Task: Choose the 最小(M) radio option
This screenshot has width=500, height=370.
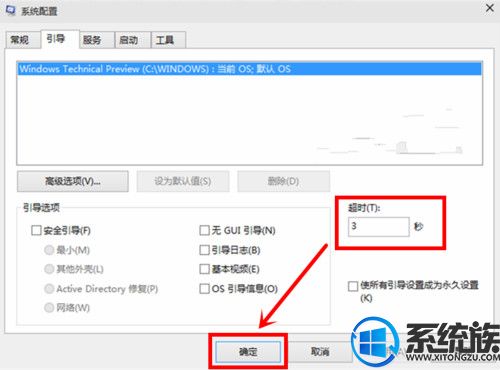Action: 49,250
